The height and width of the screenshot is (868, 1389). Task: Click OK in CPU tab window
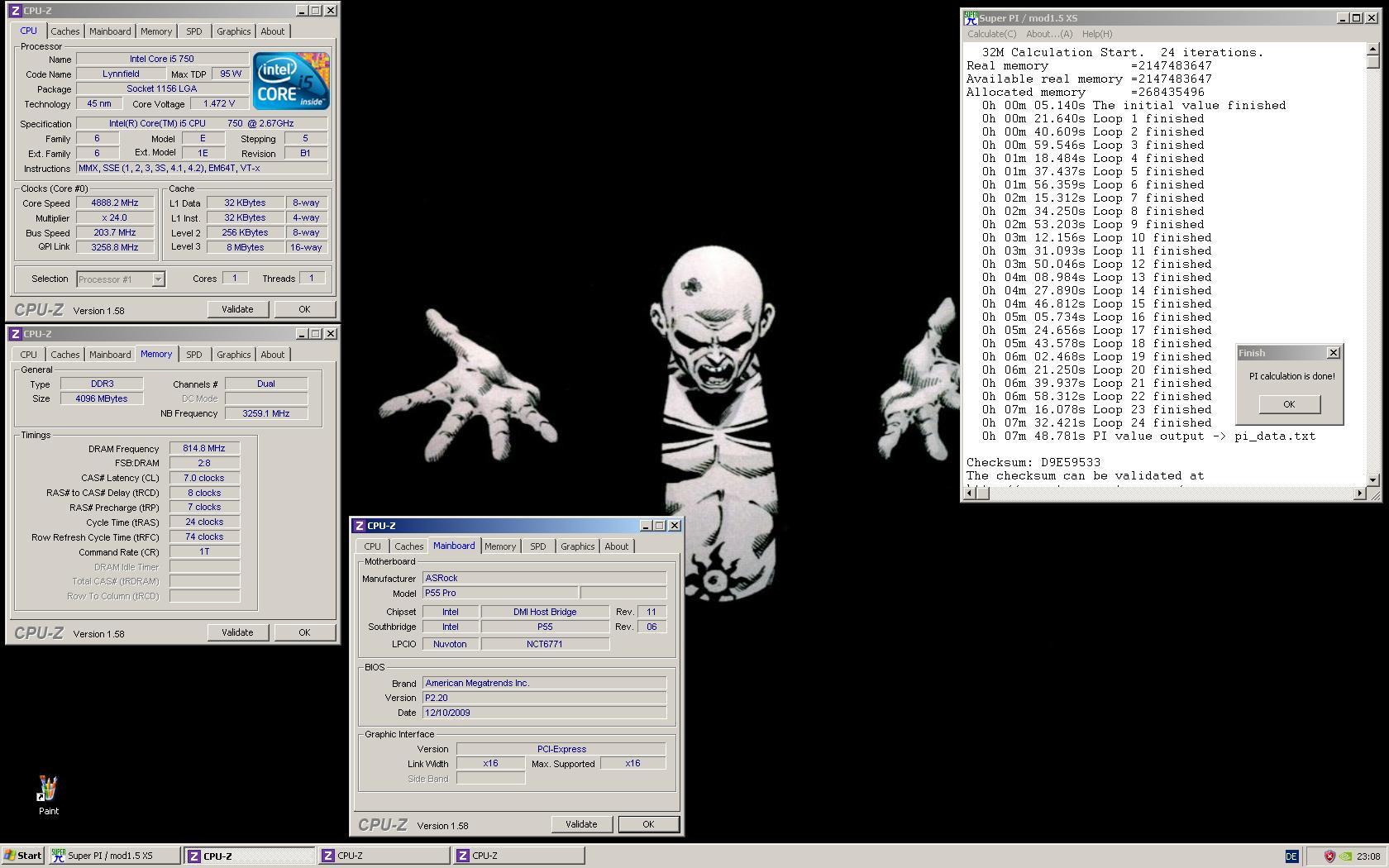click(x=304, y=309)
